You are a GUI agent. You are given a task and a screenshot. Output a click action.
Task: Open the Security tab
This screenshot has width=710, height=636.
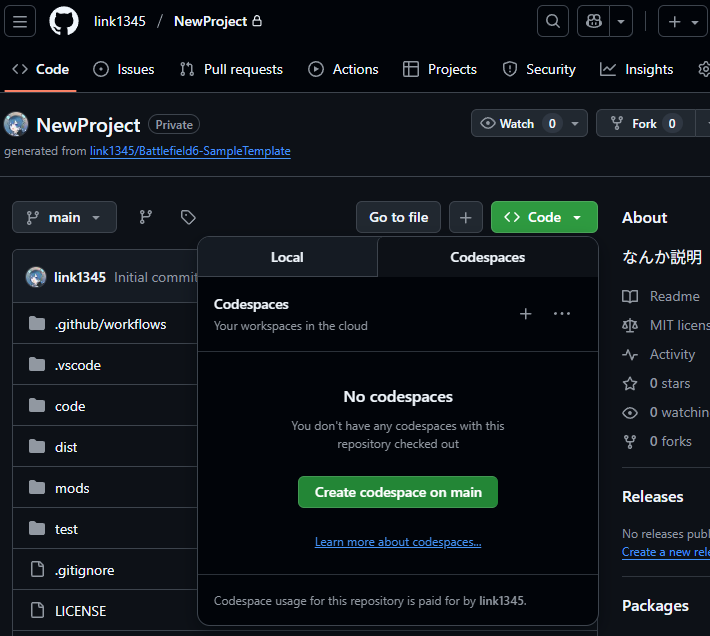[539, 69]
